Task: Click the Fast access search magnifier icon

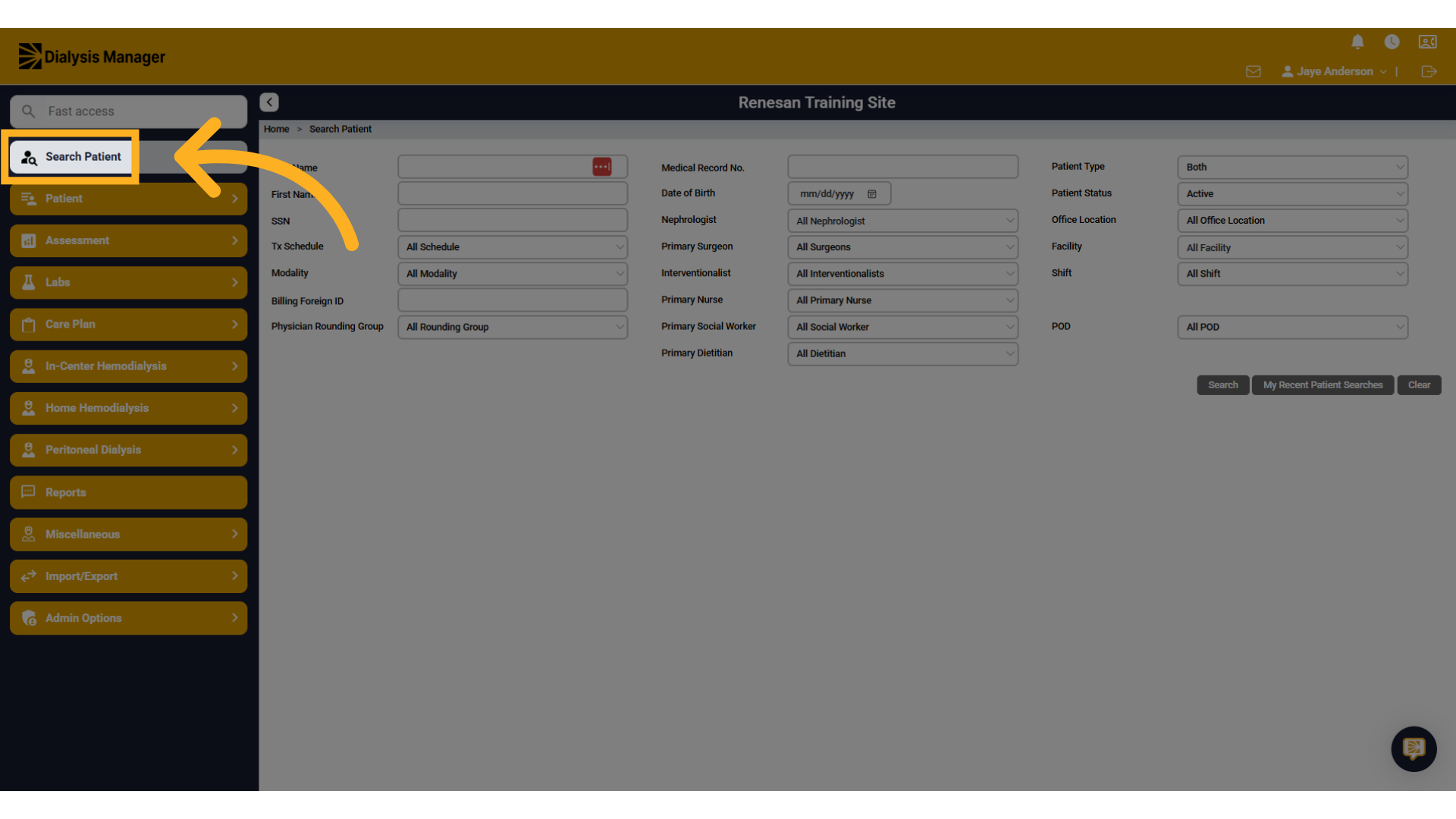Action: point(28,111)
